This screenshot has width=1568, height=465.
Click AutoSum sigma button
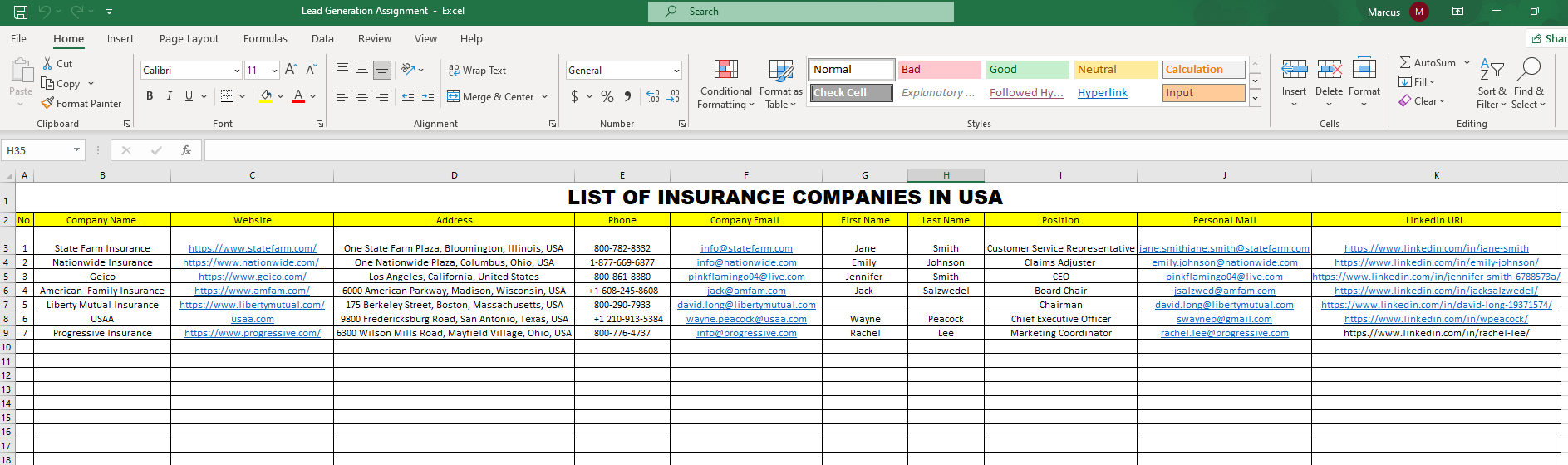coord(1428,63)
